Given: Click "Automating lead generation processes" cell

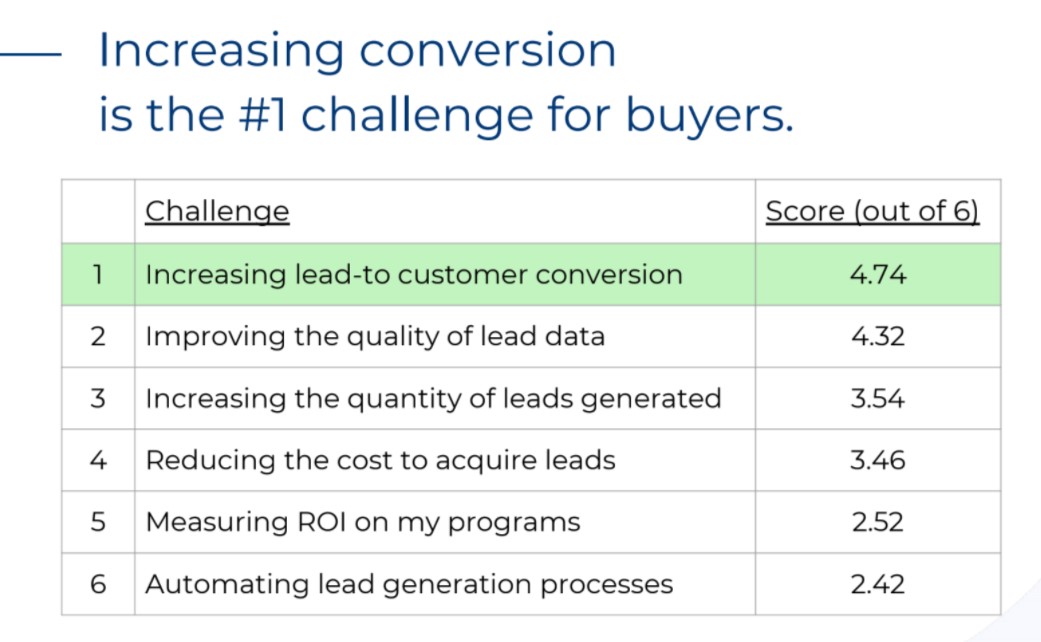Looking at the screenshot, I should [409, 584].
